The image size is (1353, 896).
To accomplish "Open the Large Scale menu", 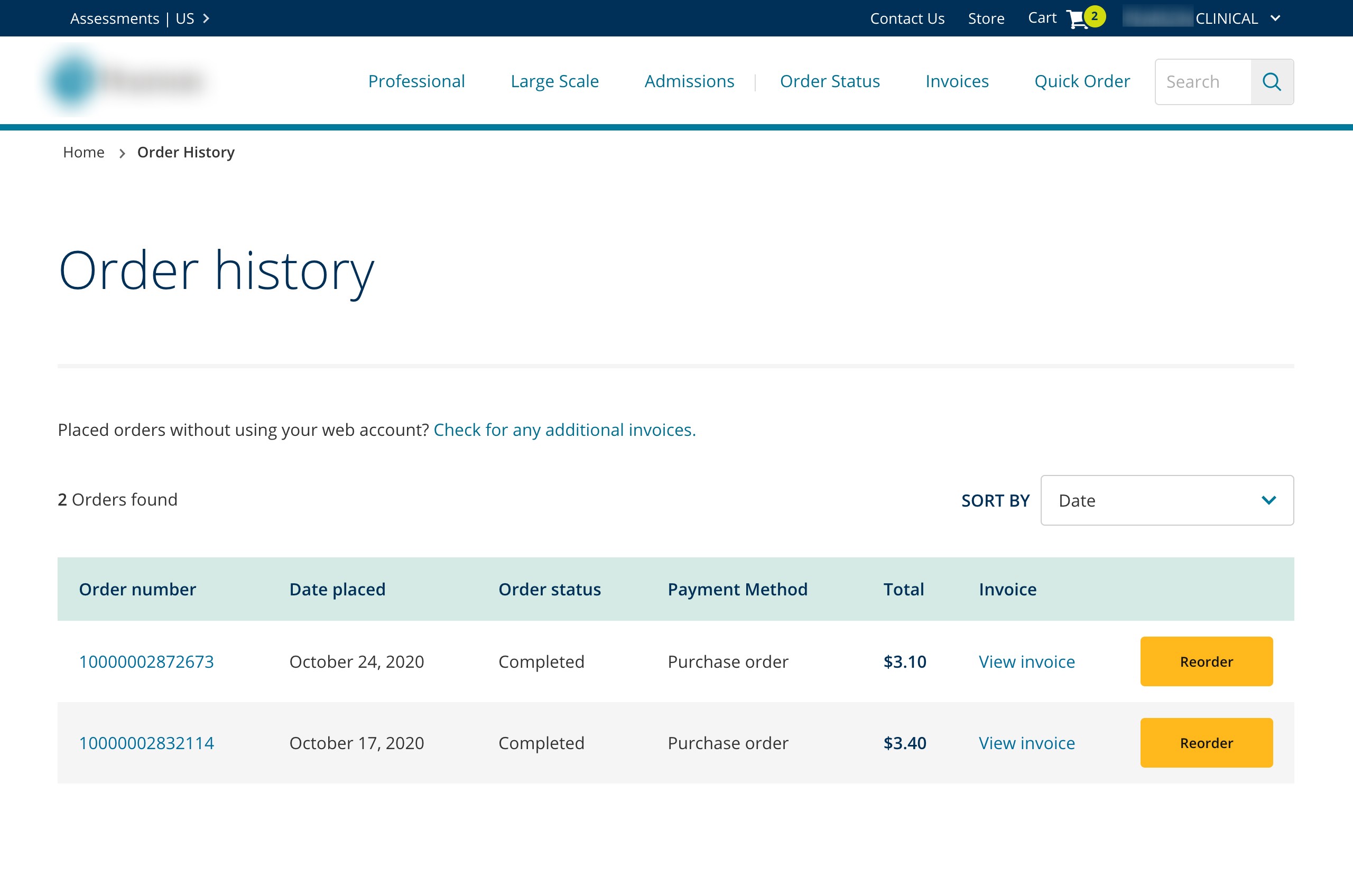I will click(554, 81).
